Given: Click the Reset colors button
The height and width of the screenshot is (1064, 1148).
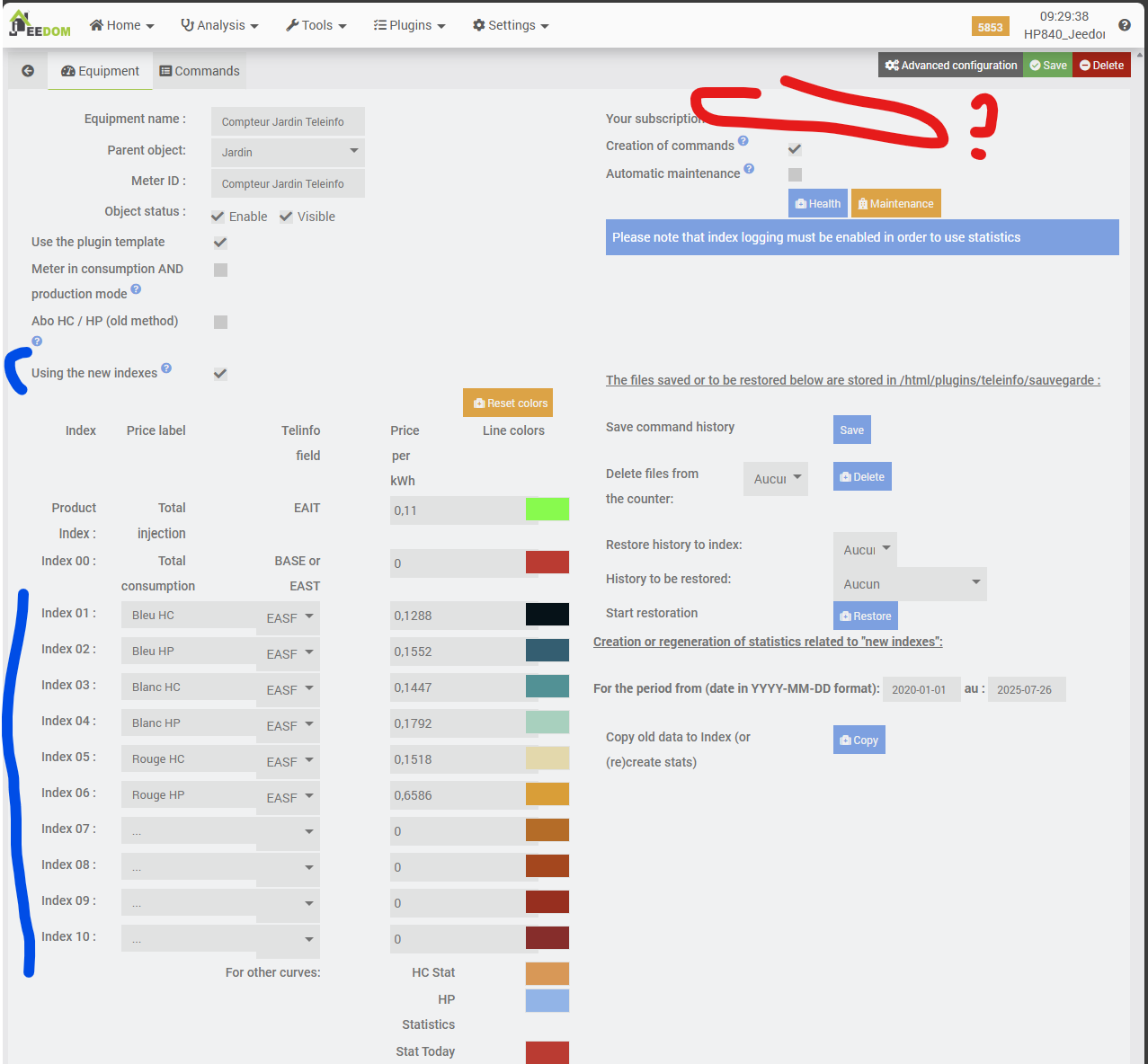Looking at the screenshot, I should point(508,403).
